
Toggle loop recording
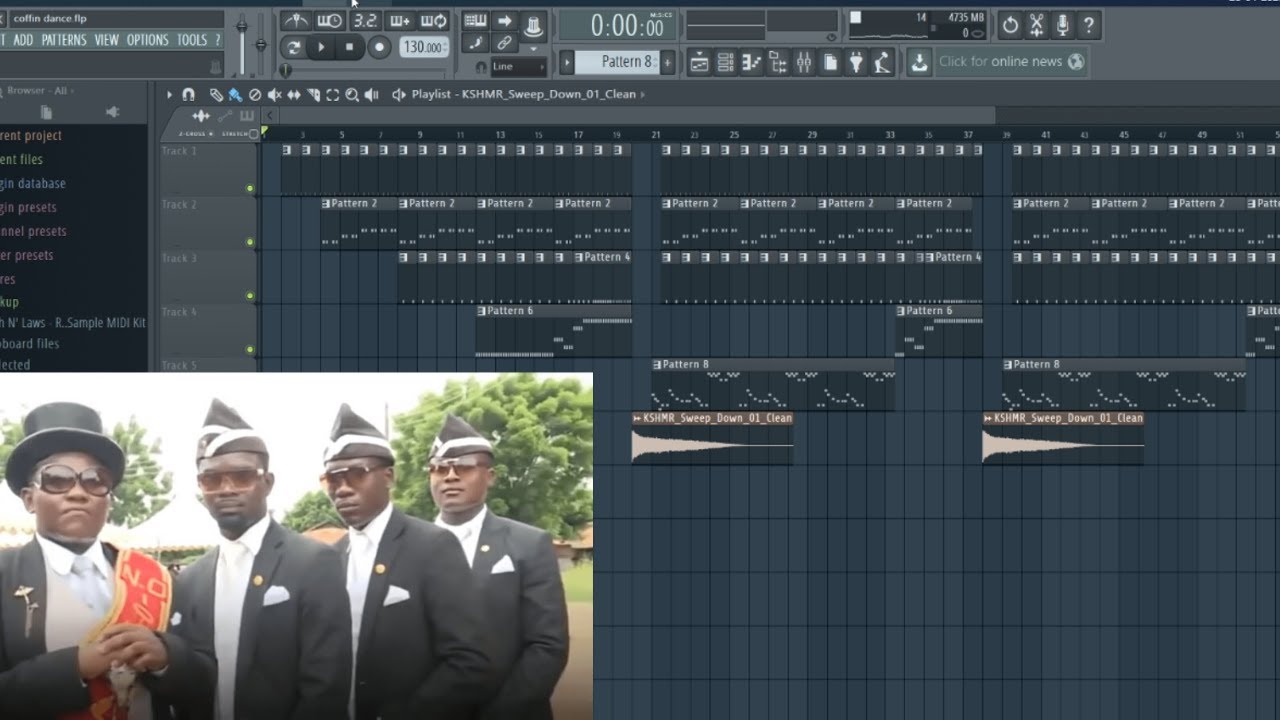[x=433, y=21]
